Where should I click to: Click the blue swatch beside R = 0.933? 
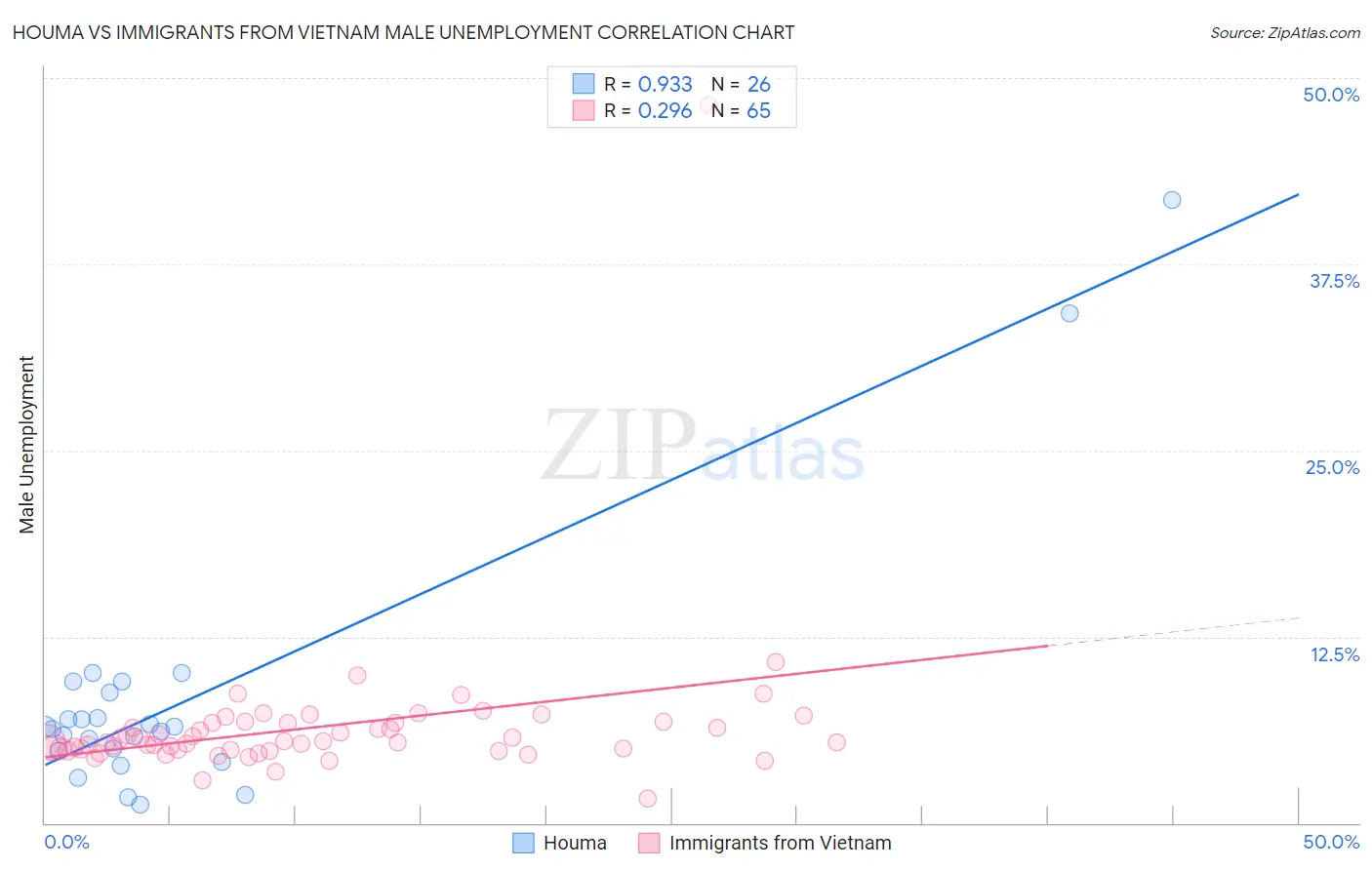pos(584,84)
